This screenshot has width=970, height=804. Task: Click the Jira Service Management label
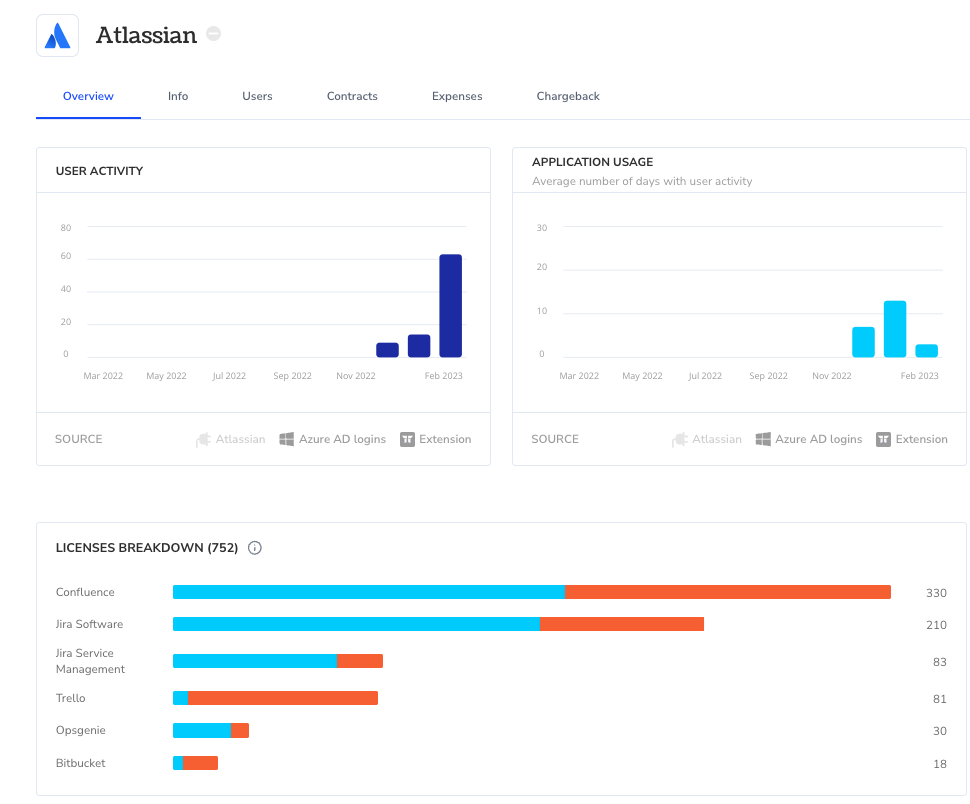90,661
